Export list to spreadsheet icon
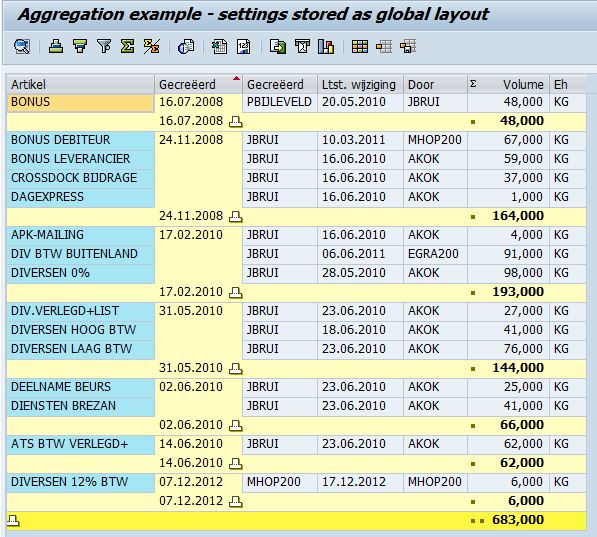The width and height of the screenshot is (597, 537). pos(219,47)
